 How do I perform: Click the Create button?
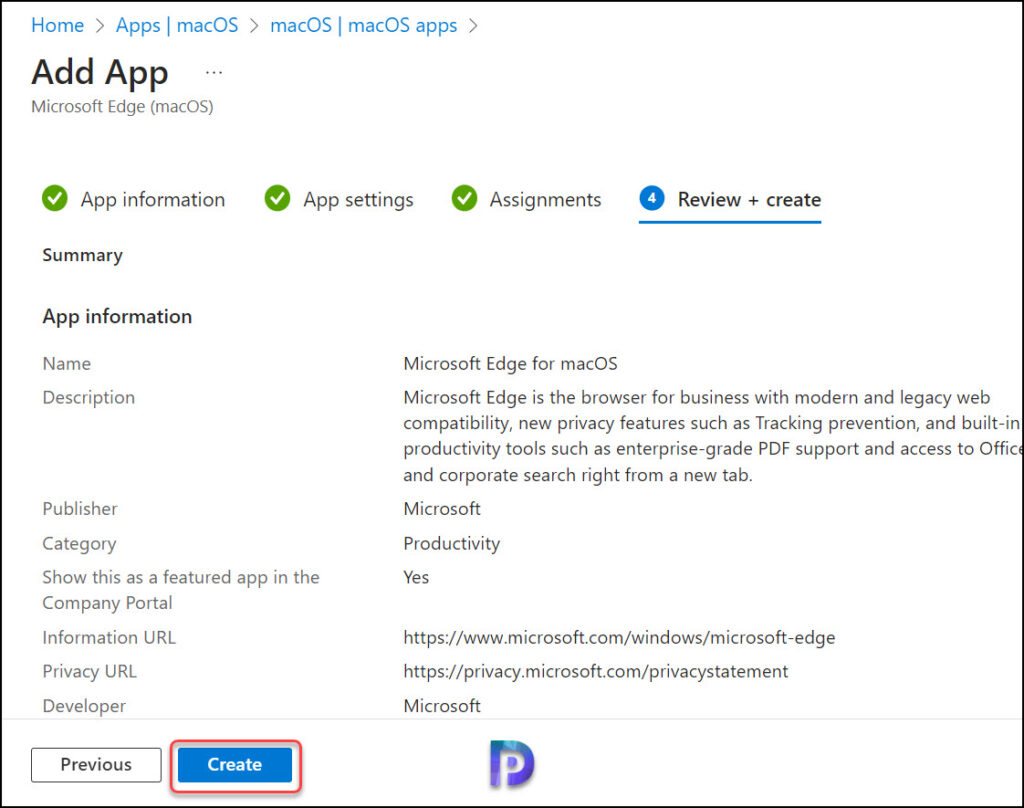pos(234,764)
